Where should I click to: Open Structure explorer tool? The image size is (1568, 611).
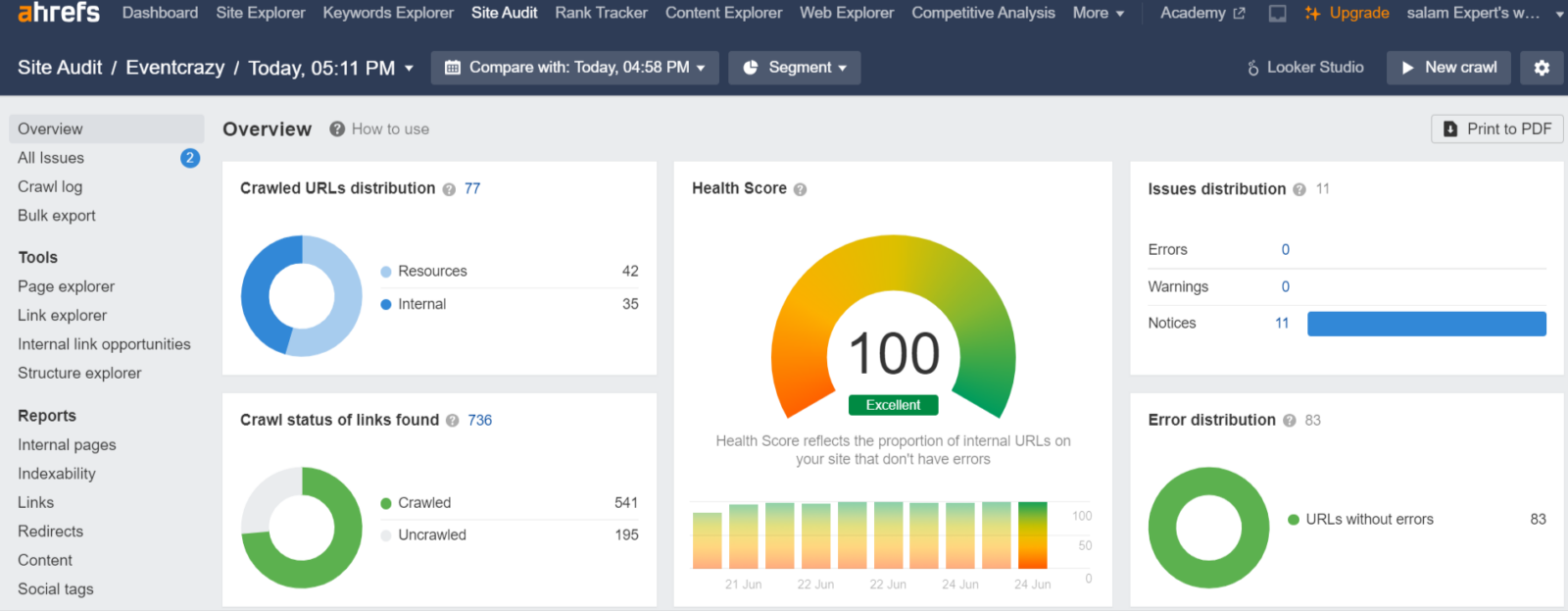point(79,374)
